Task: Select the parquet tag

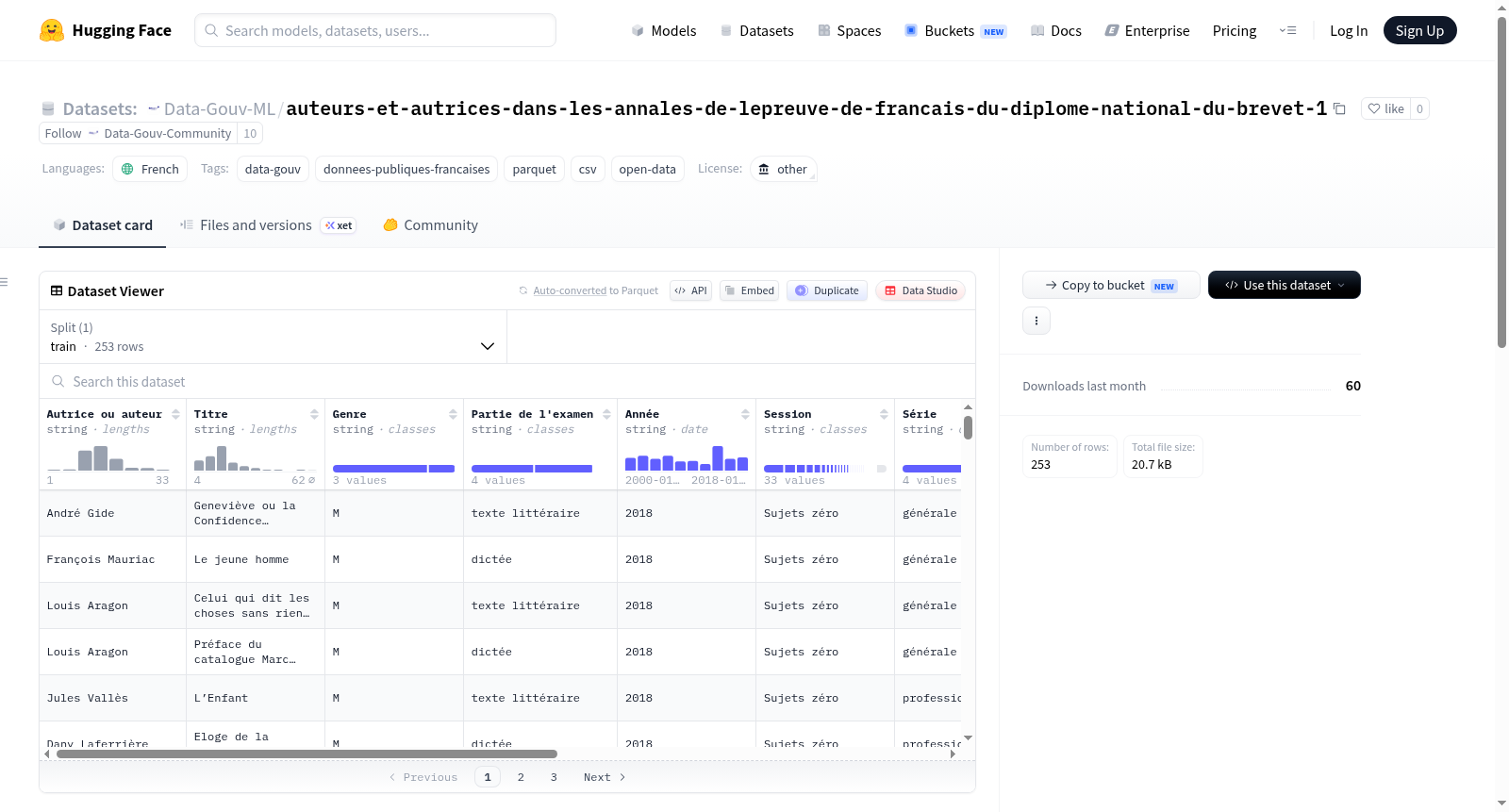Action: (x=534, y=169)
